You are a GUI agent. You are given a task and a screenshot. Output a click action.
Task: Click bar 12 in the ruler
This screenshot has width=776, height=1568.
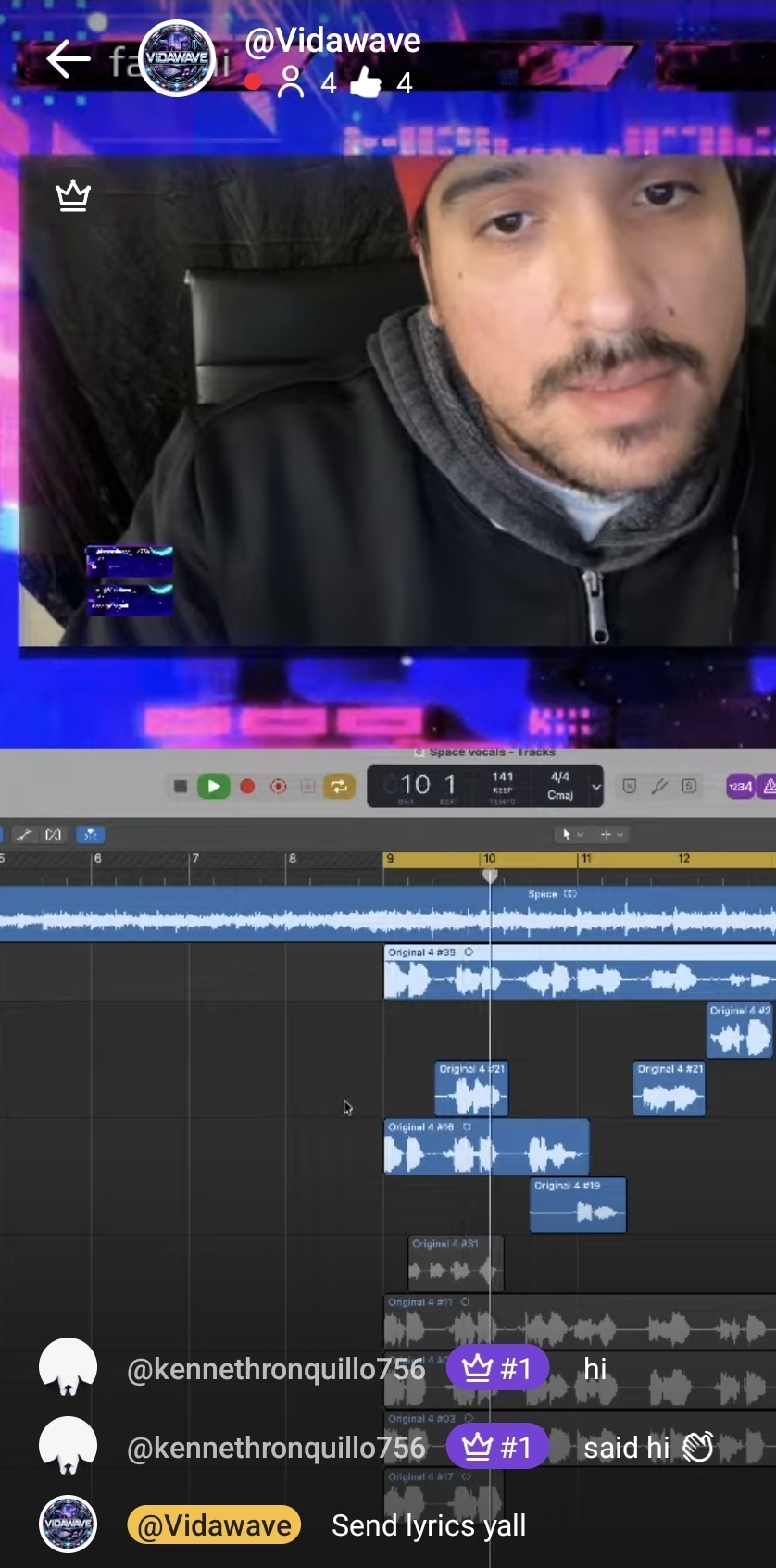coord(683,859)
